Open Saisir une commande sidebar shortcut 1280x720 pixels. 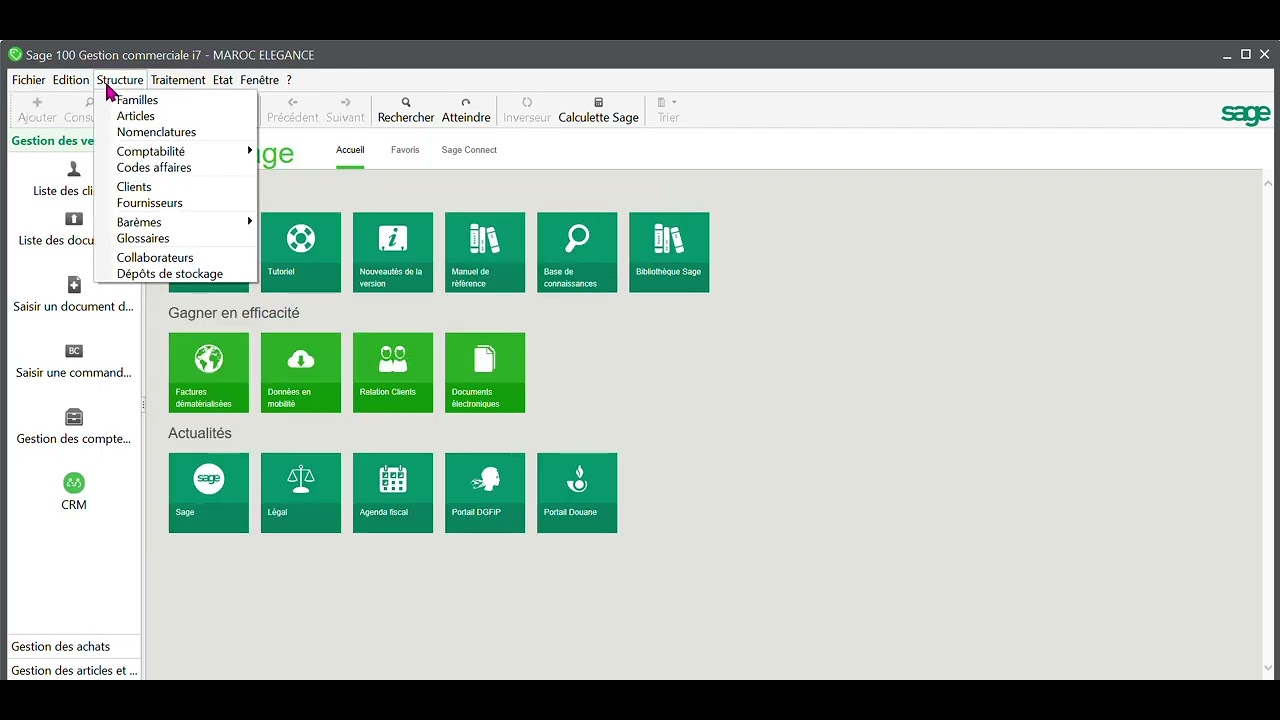74,360
